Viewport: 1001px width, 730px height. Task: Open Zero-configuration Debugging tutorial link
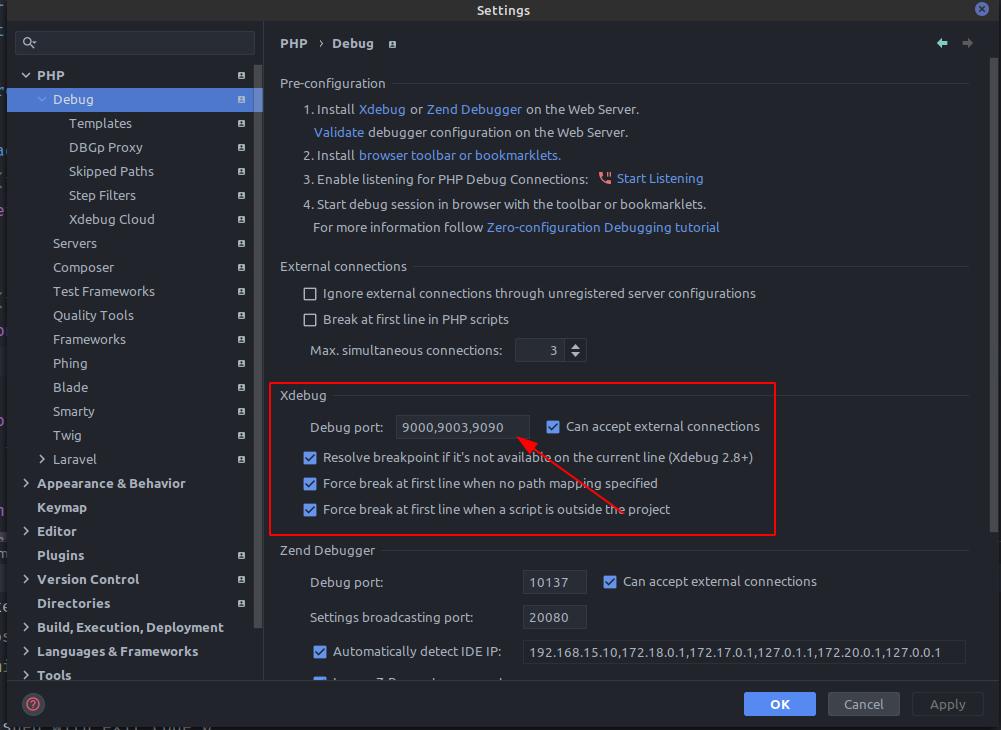coord(603,227)
